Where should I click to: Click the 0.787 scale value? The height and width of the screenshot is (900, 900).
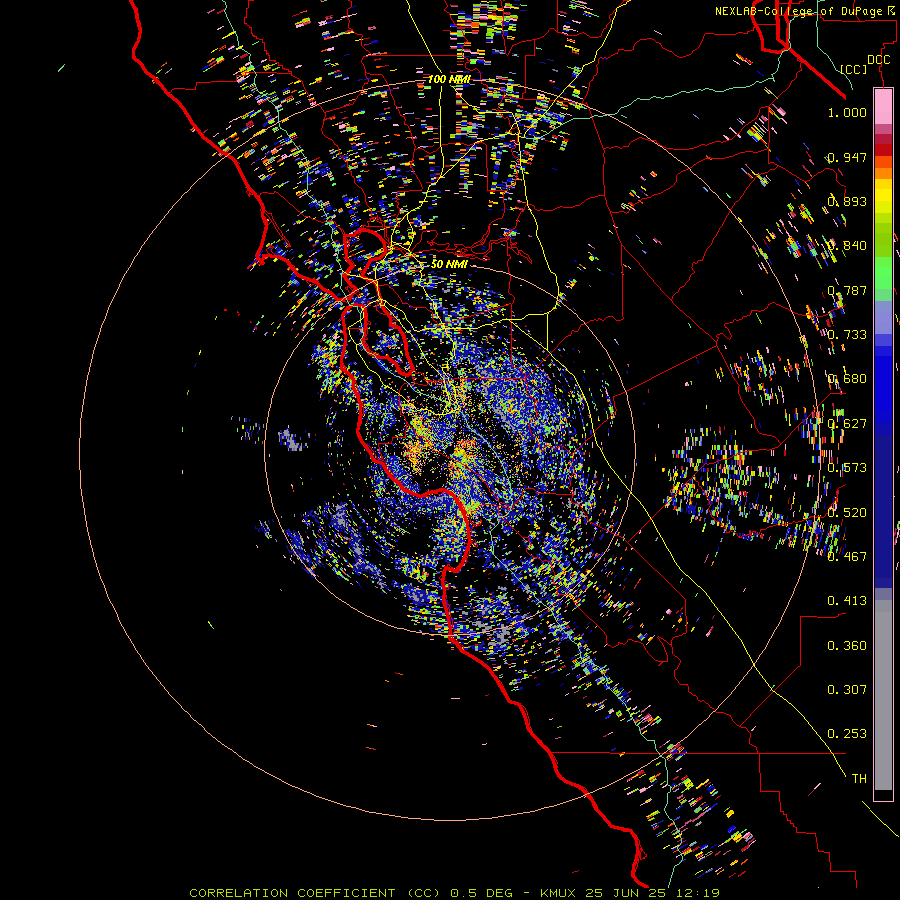pos(847,290)
